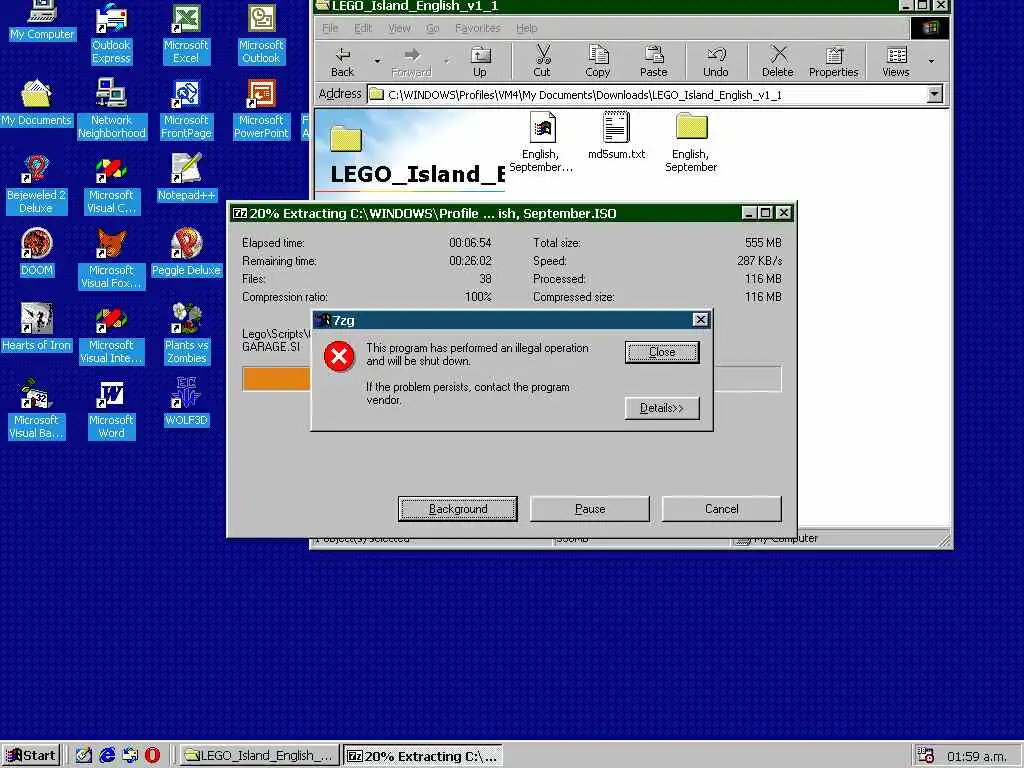This screenshot has height=768, width=1024.
Task: Select Microsoft Visual FoxPro shortcut
Action: coord(111,258)
